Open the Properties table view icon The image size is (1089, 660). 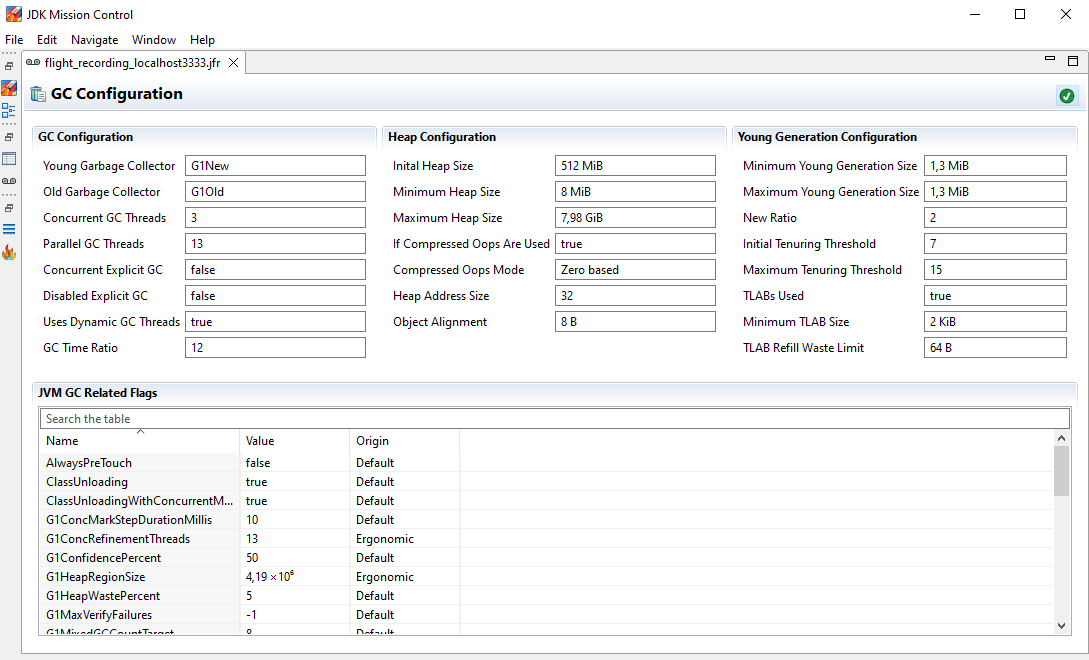[x=9, y=159]
